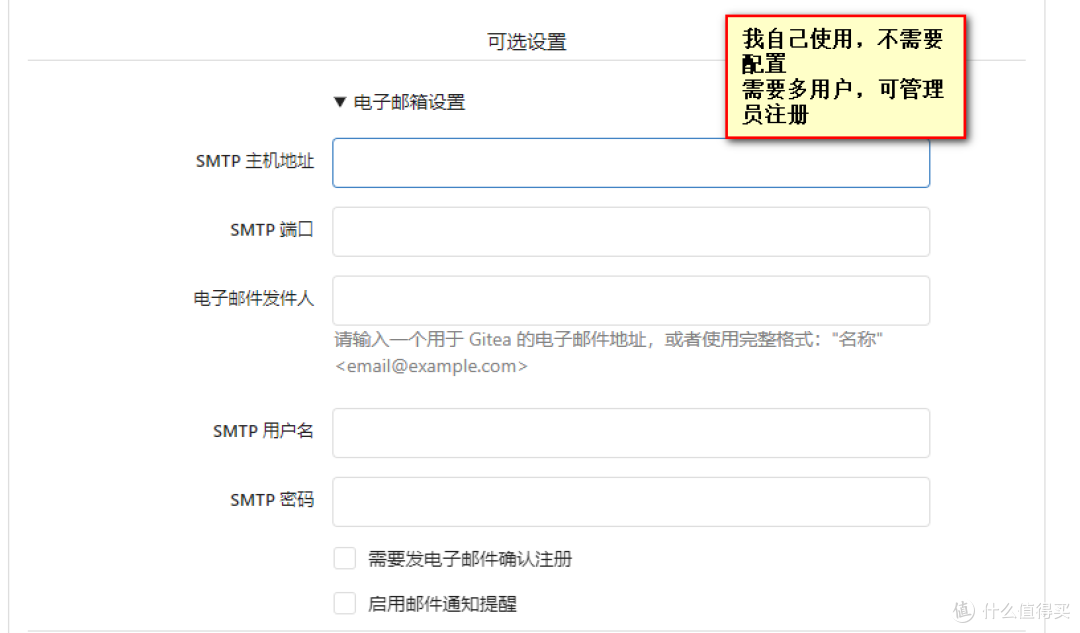
Task: Enable the 启用邮件通知提醒 option
Action: (x=344, y=603)
